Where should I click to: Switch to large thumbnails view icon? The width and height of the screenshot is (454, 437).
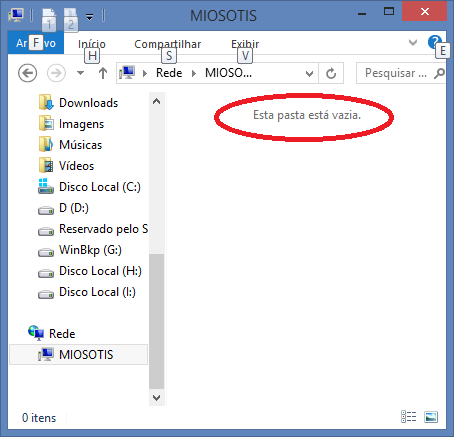tap(431, 417)
